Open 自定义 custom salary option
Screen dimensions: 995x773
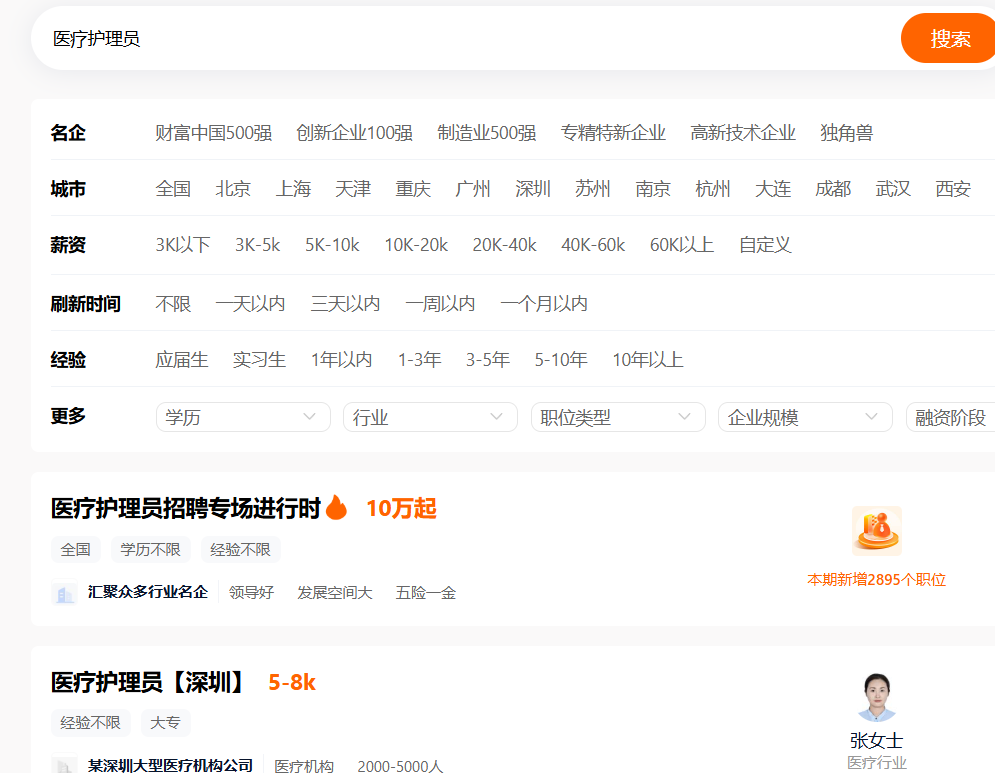765,244
